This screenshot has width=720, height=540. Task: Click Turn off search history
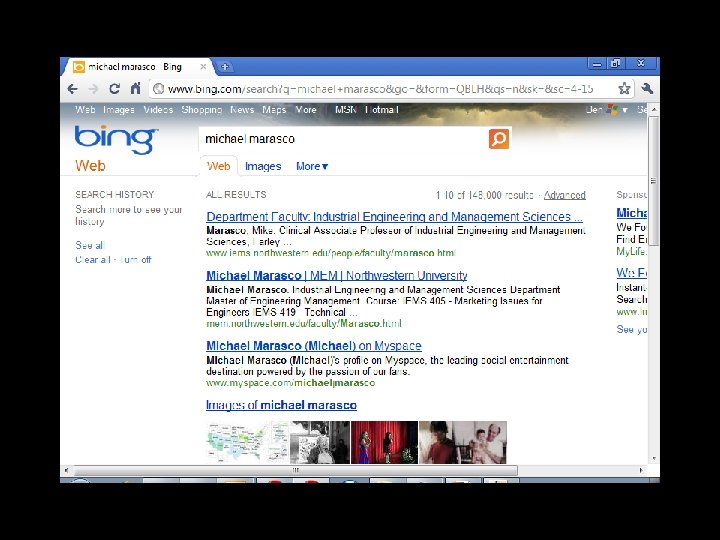click(135, 260)
